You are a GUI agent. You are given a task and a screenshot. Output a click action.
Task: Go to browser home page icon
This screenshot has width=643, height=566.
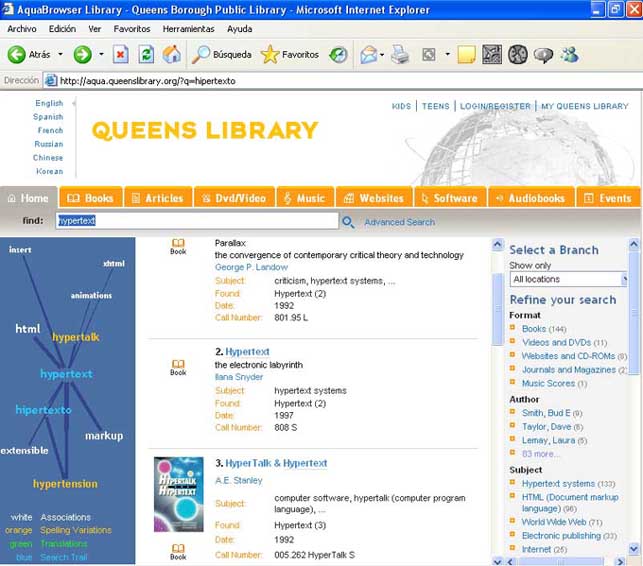[171, 55]
